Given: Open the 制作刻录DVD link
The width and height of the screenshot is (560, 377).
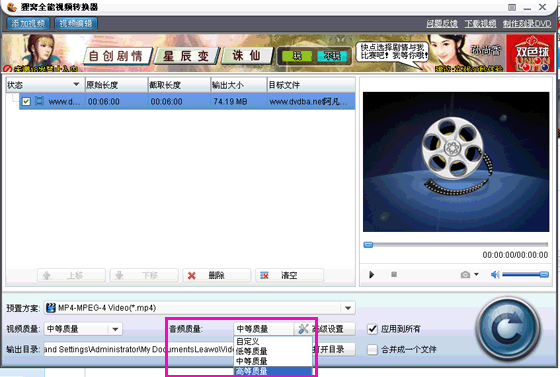Looking at the screenshot, I should [527, 24].
